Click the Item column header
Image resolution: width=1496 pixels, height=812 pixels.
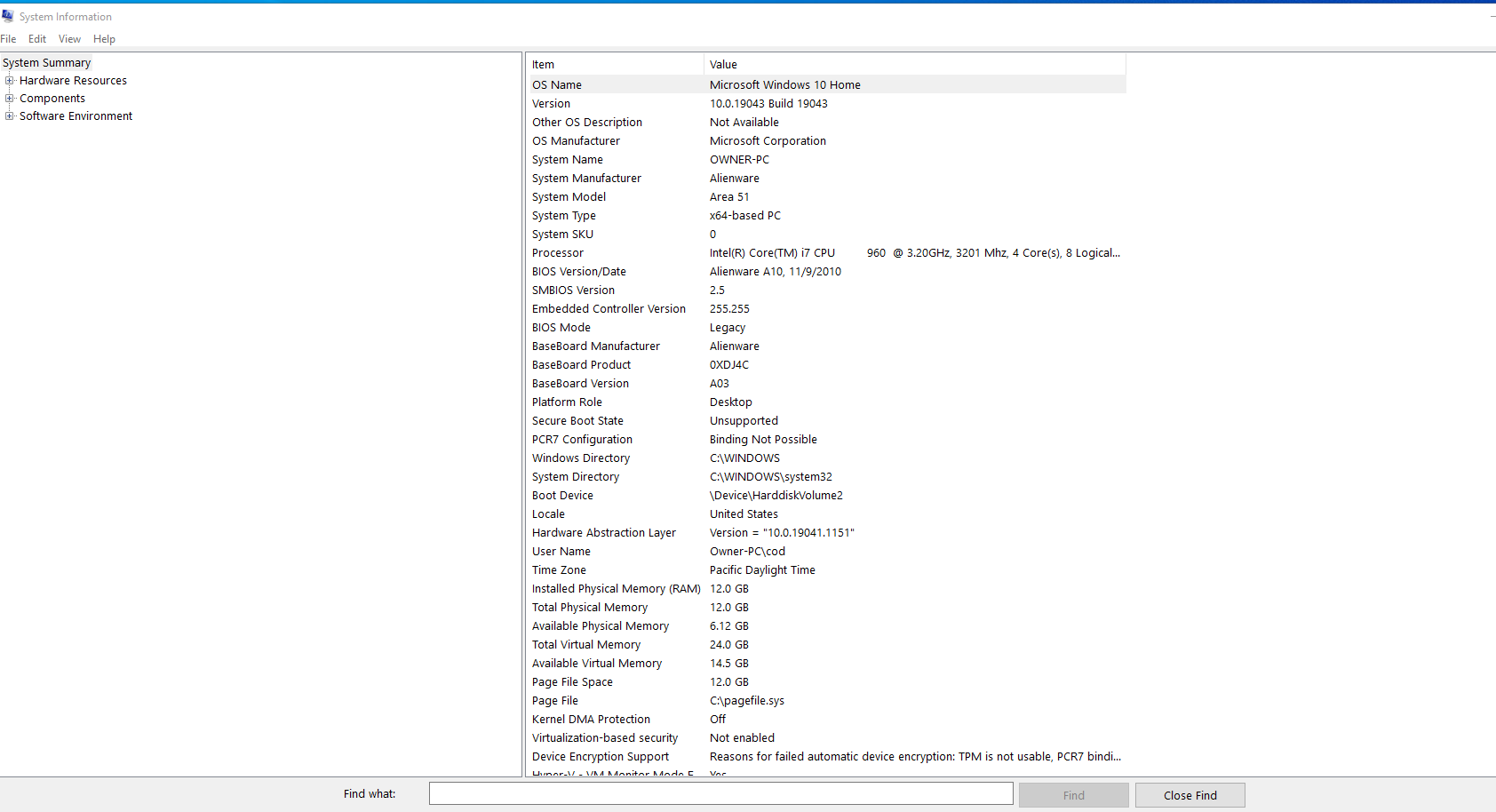coord(615,65)
